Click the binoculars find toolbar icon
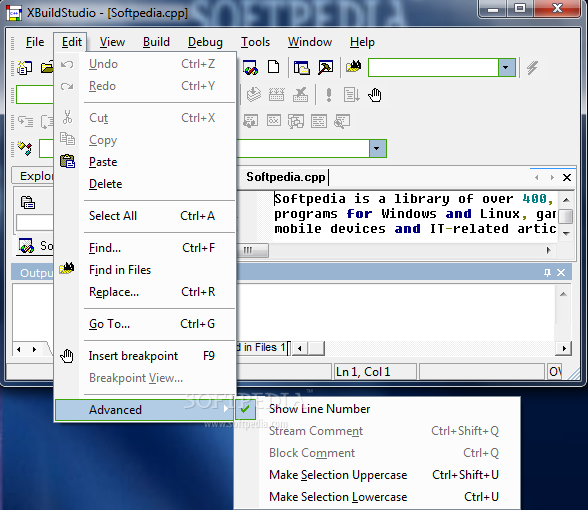The height and width of the screenshot is (510, 588). tap(354, 67)
